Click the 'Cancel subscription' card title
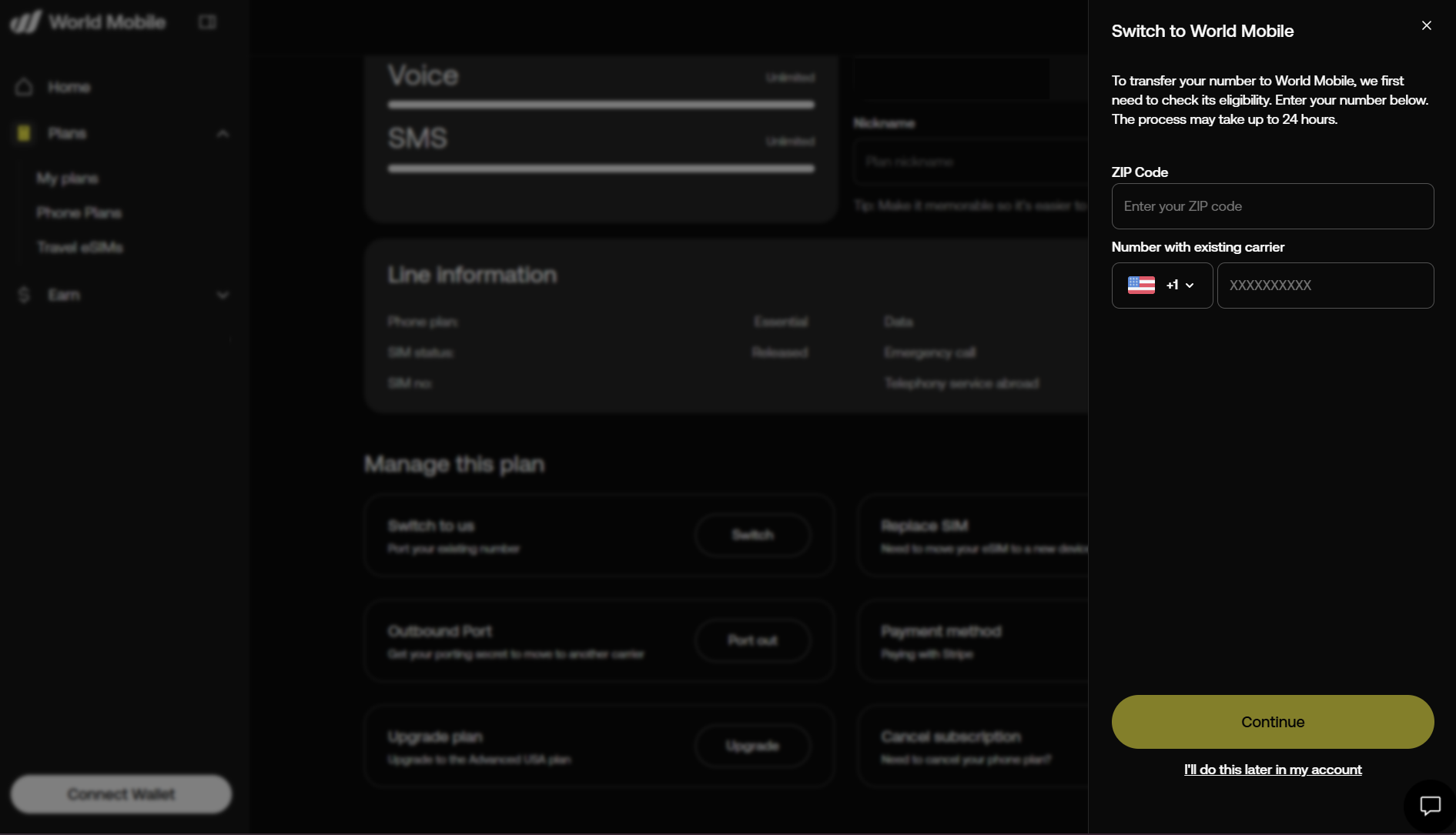1456x835 pixels. click(951, 737)
